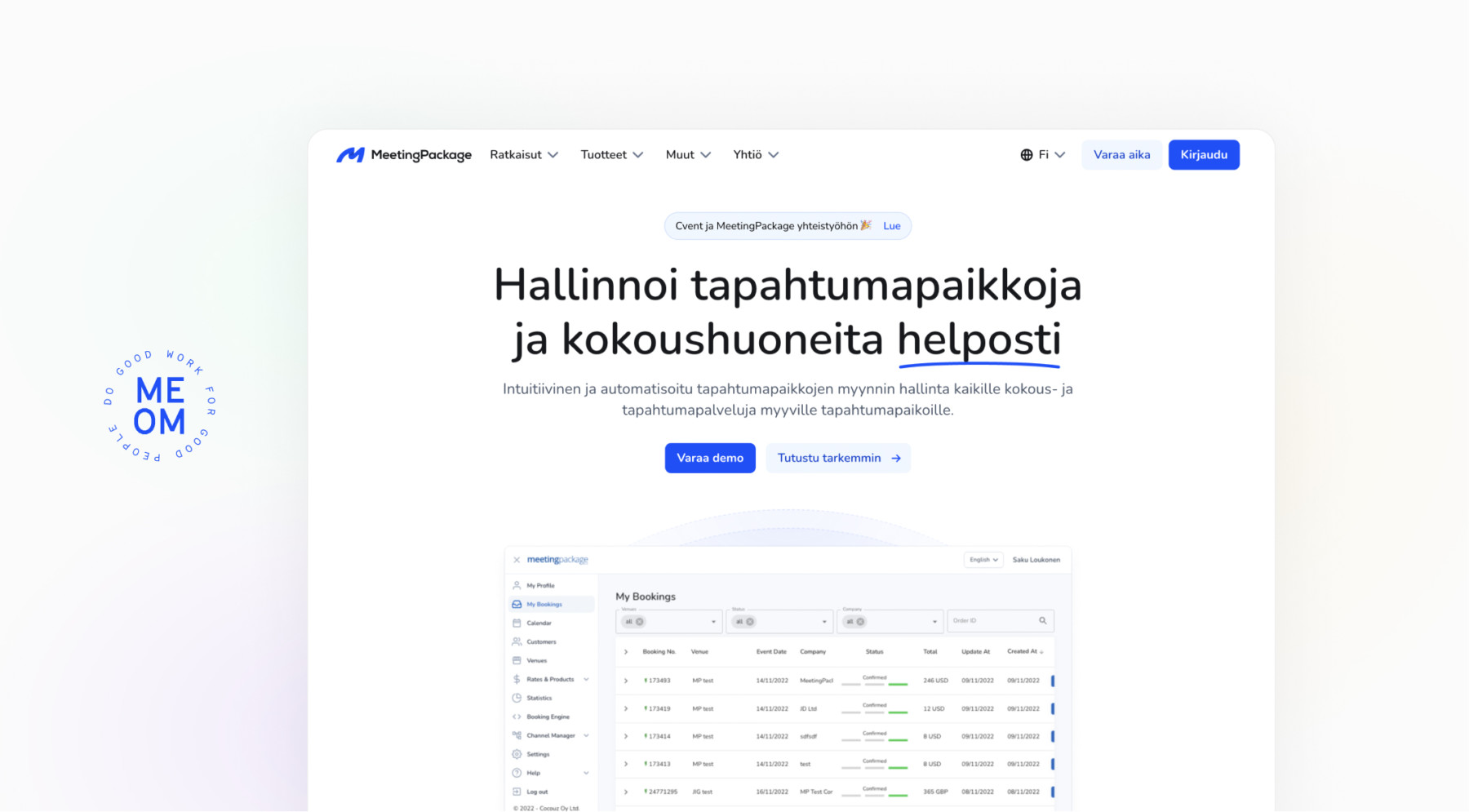Screen dimensions: 1469x812
Task: Click the Log out icon
Action: click(517, 792)
